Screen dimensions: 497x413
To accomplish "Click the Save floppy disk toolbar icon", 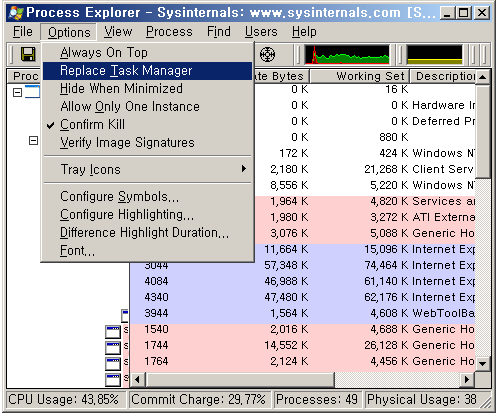I will pyautogui.click(x=28, y=54).
